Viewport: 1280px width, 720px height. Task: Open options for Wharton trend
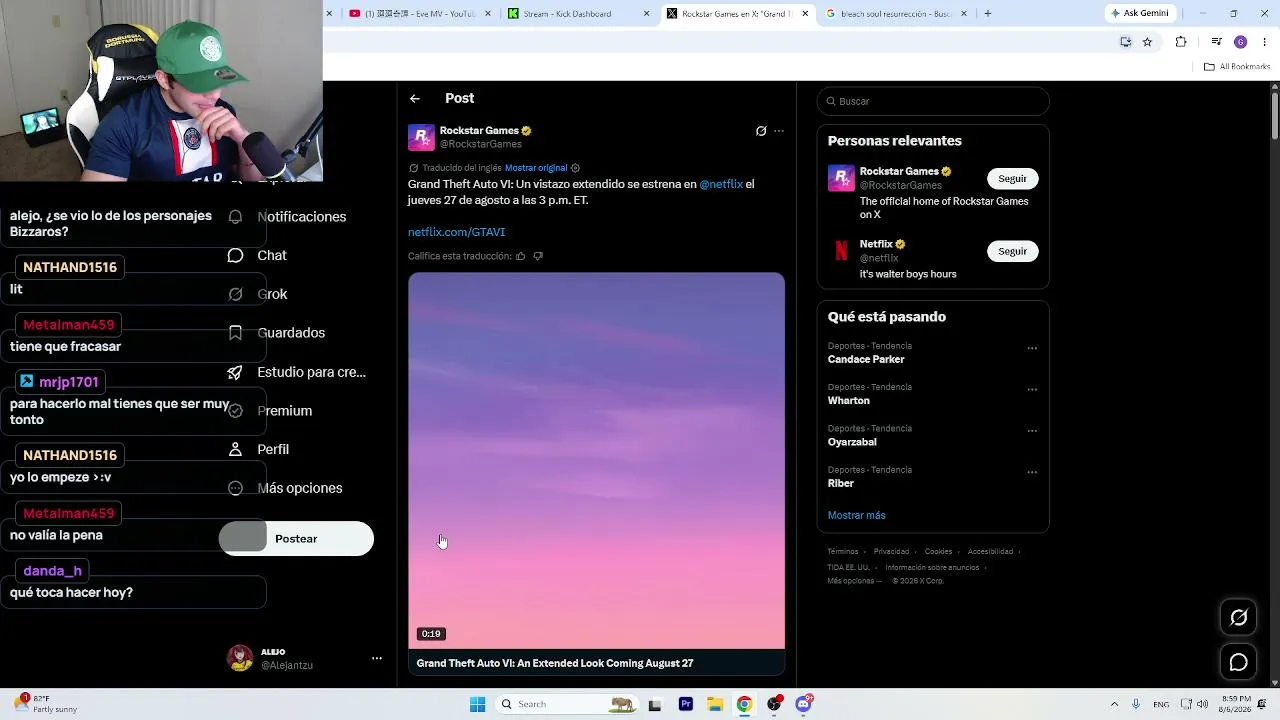pyautogui.click(x=1032, y=389)
